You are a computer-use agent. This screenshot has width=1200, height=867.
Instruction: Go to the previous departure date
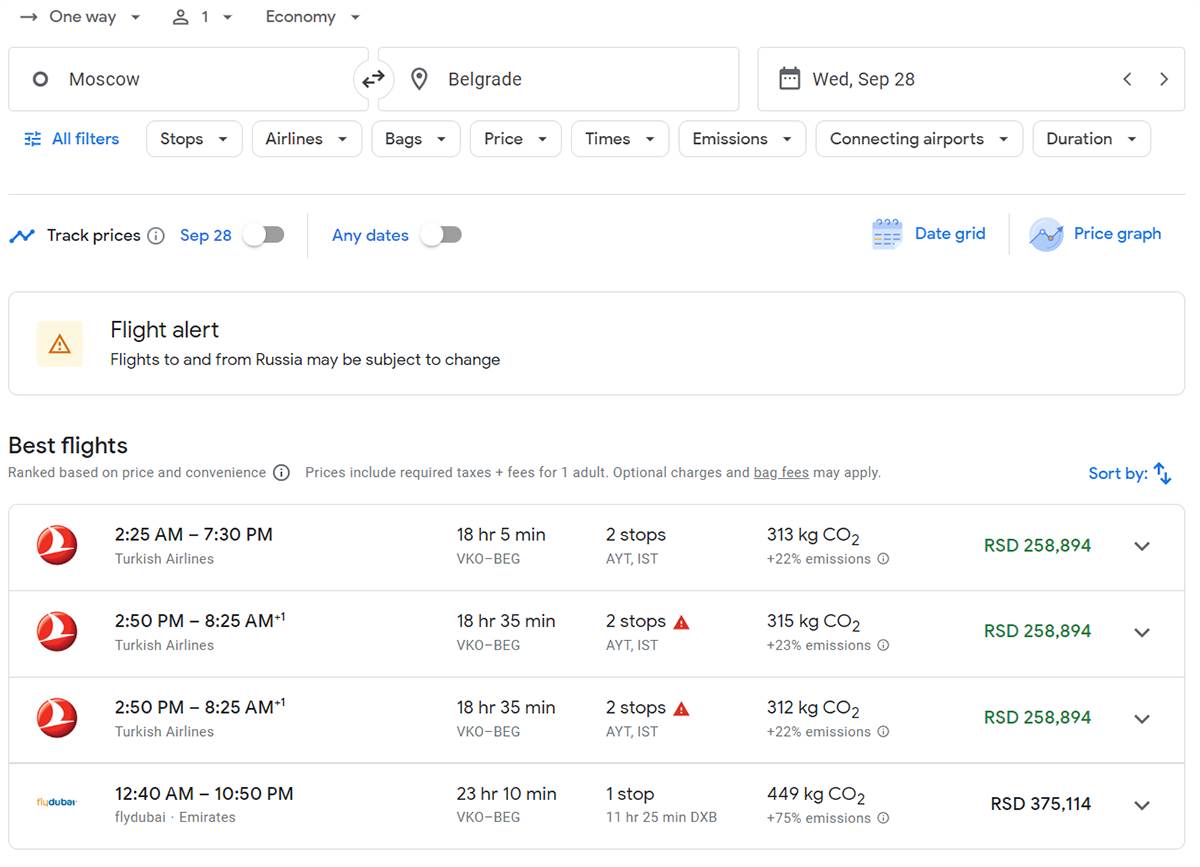click(1127, 79)
